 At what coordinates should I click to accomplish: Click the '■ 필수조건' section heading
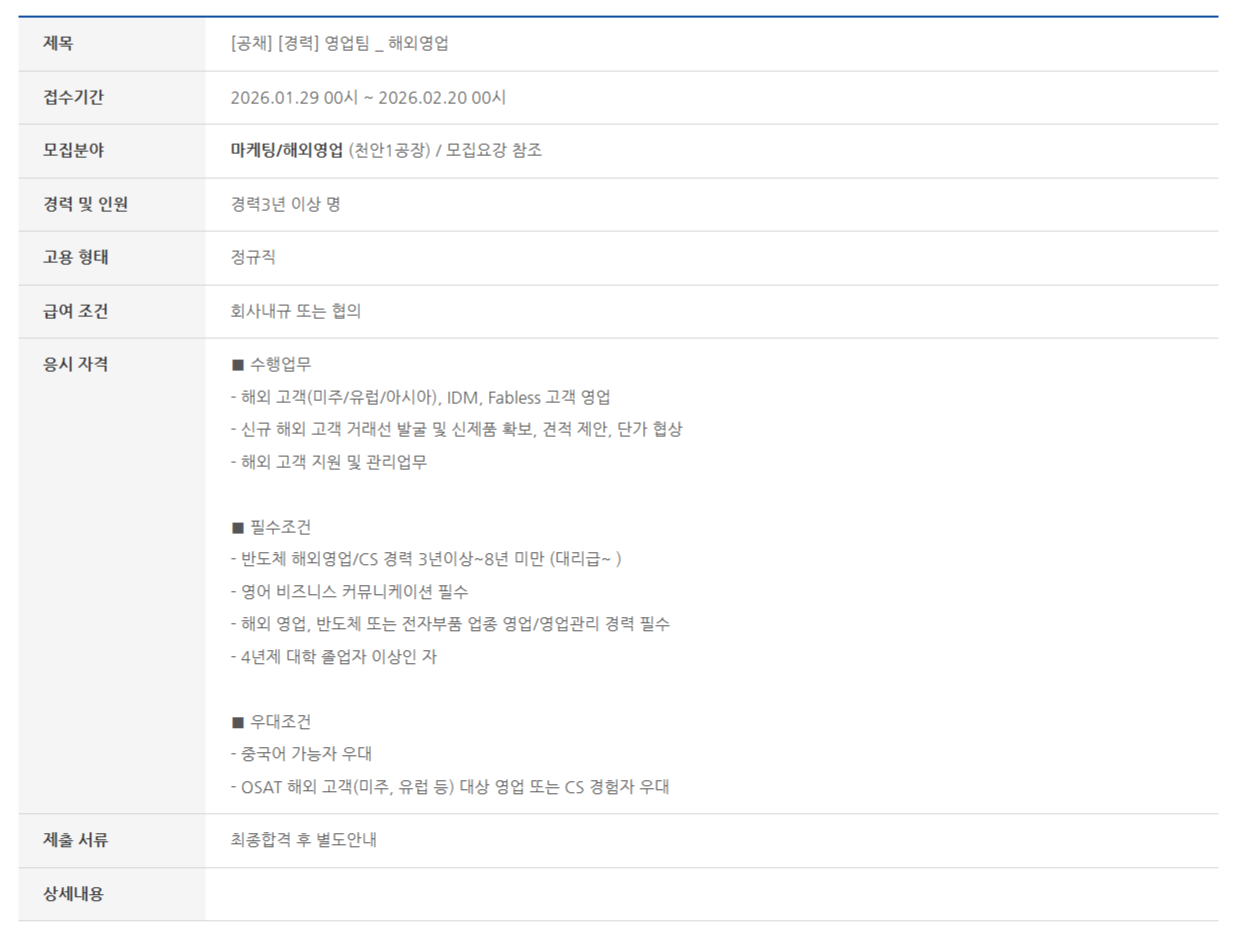pyautogui.click(x=271, y=527)
